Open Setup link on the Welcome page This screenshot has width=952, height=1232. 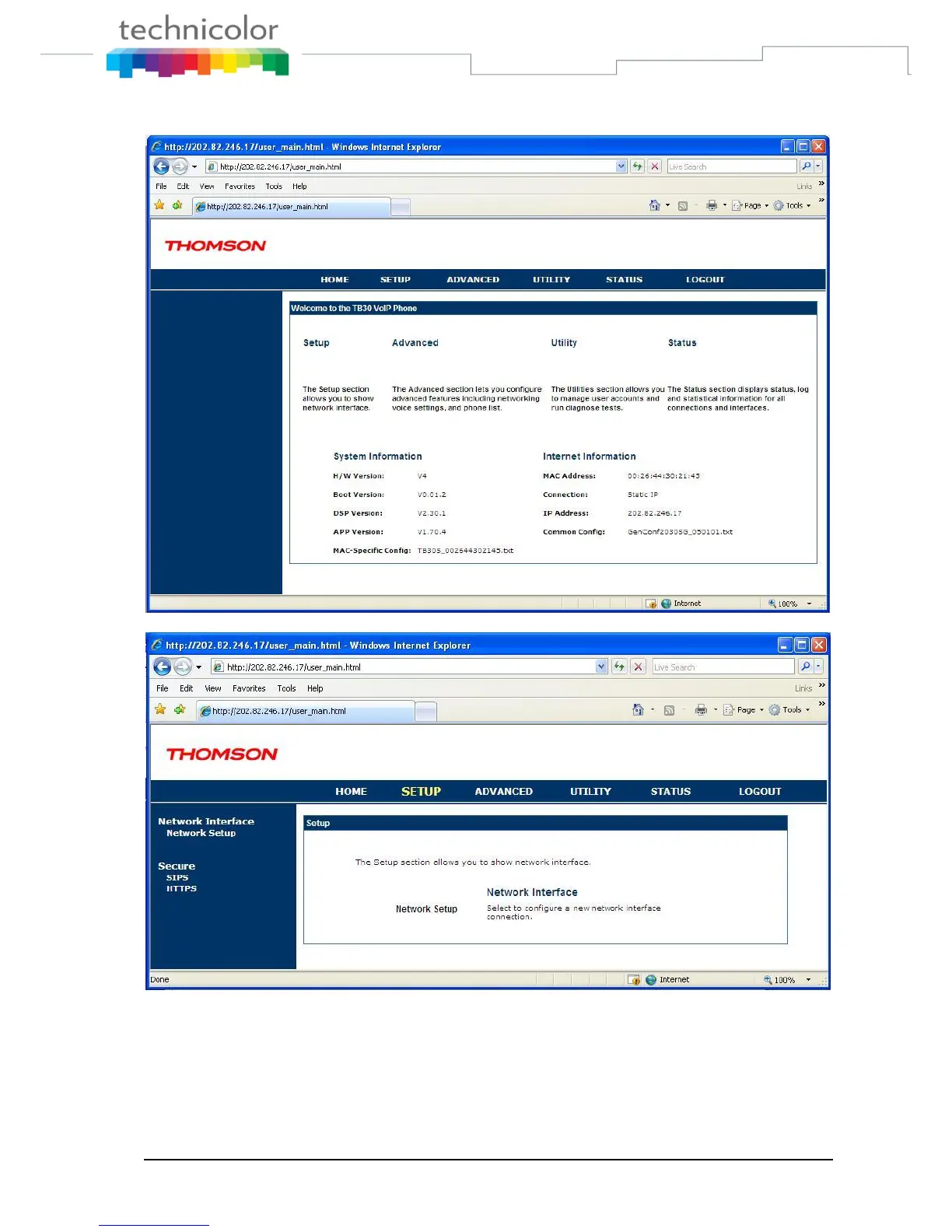316,343
